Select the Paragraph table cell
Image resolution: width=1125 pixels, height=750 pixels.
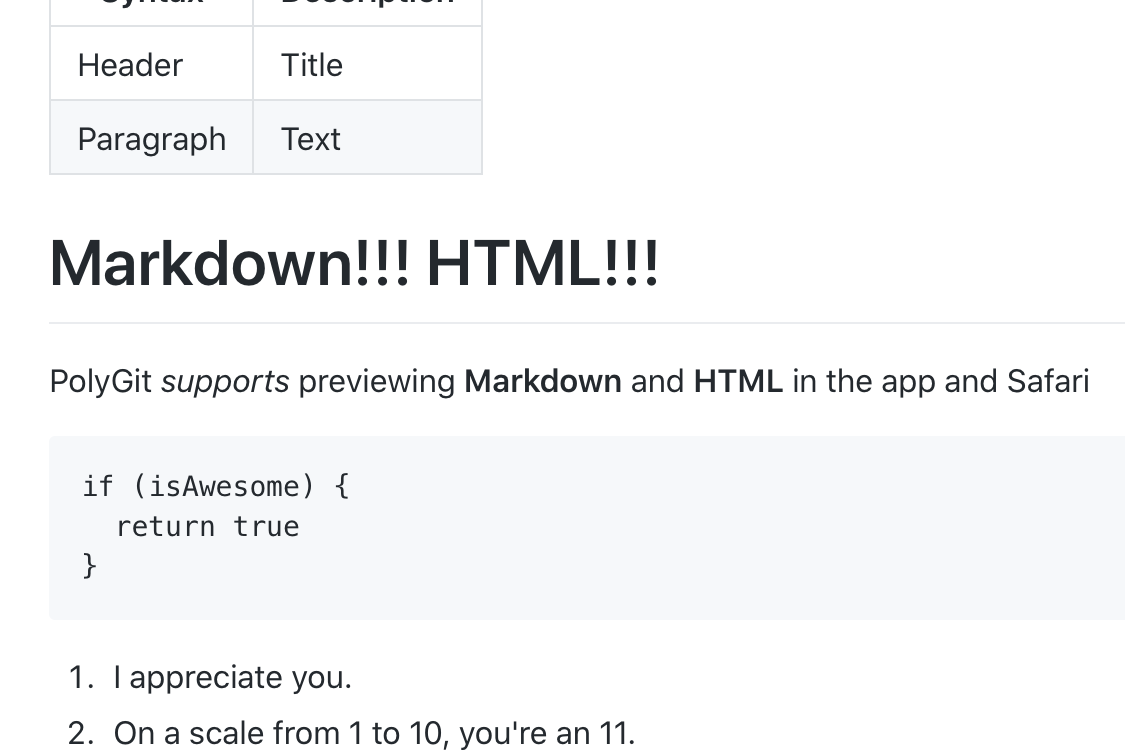point(151,138)
